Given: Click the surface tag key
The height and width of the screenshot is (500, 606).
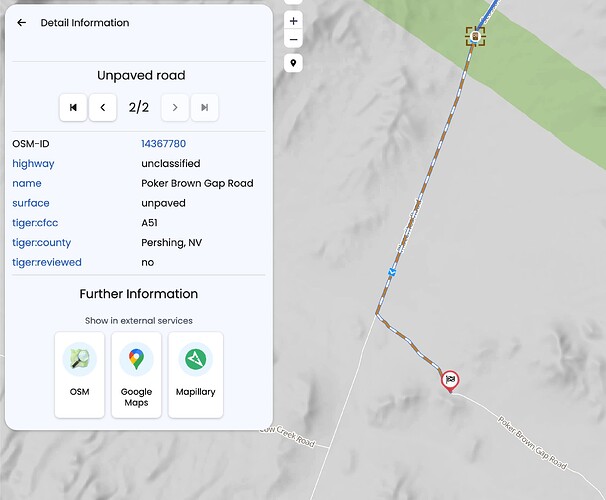Looking at the screenshot, I should click(31, 203).
